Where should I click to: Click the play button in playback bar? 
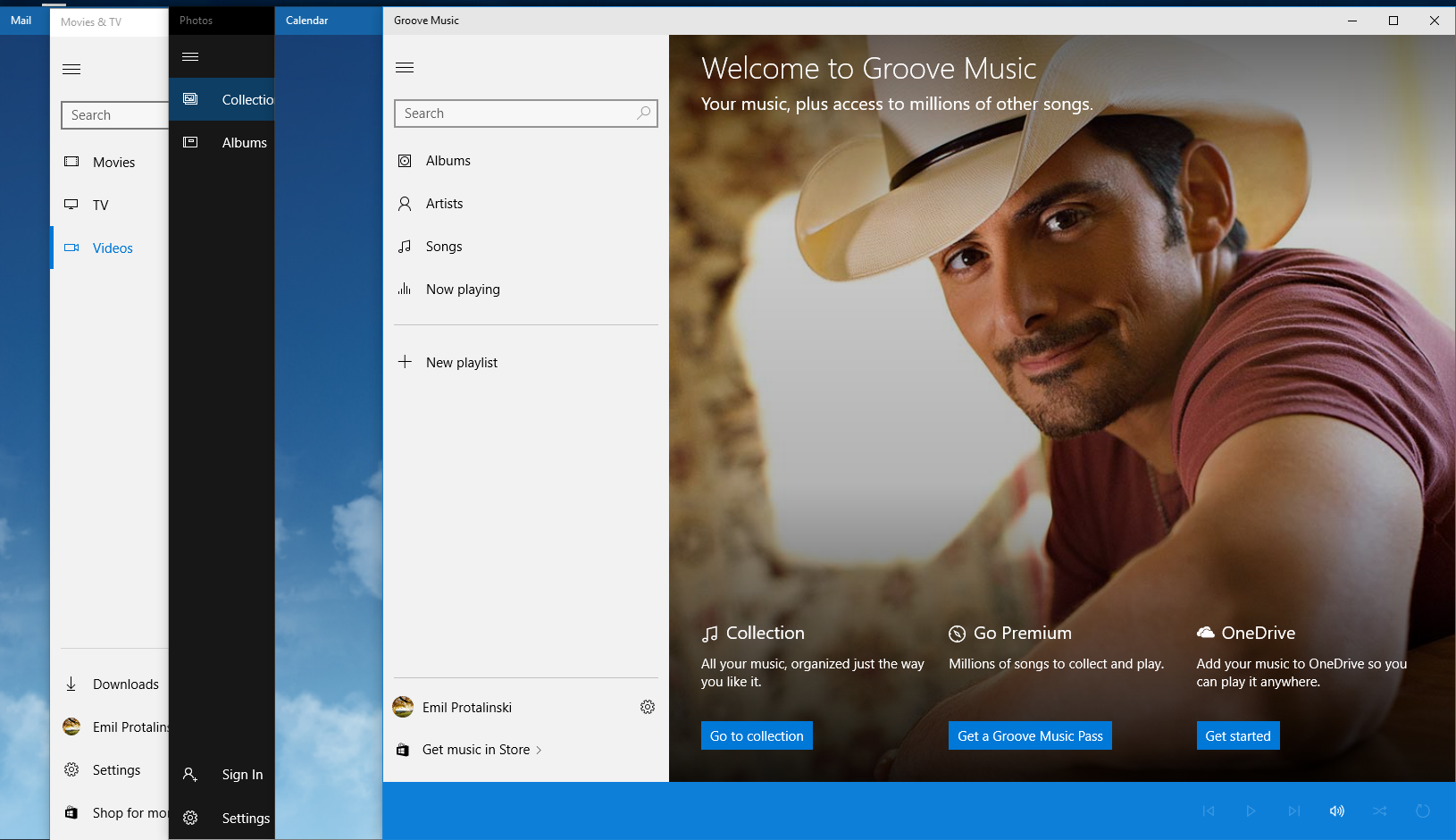click(1251, 811)
